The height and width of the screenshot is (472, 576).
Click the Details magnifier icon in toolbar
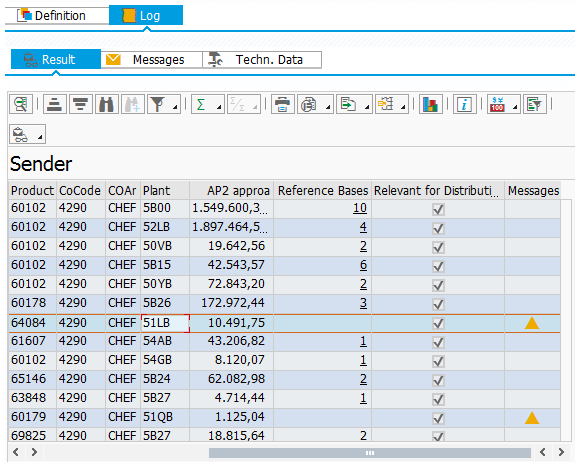[x=21, y=104]
